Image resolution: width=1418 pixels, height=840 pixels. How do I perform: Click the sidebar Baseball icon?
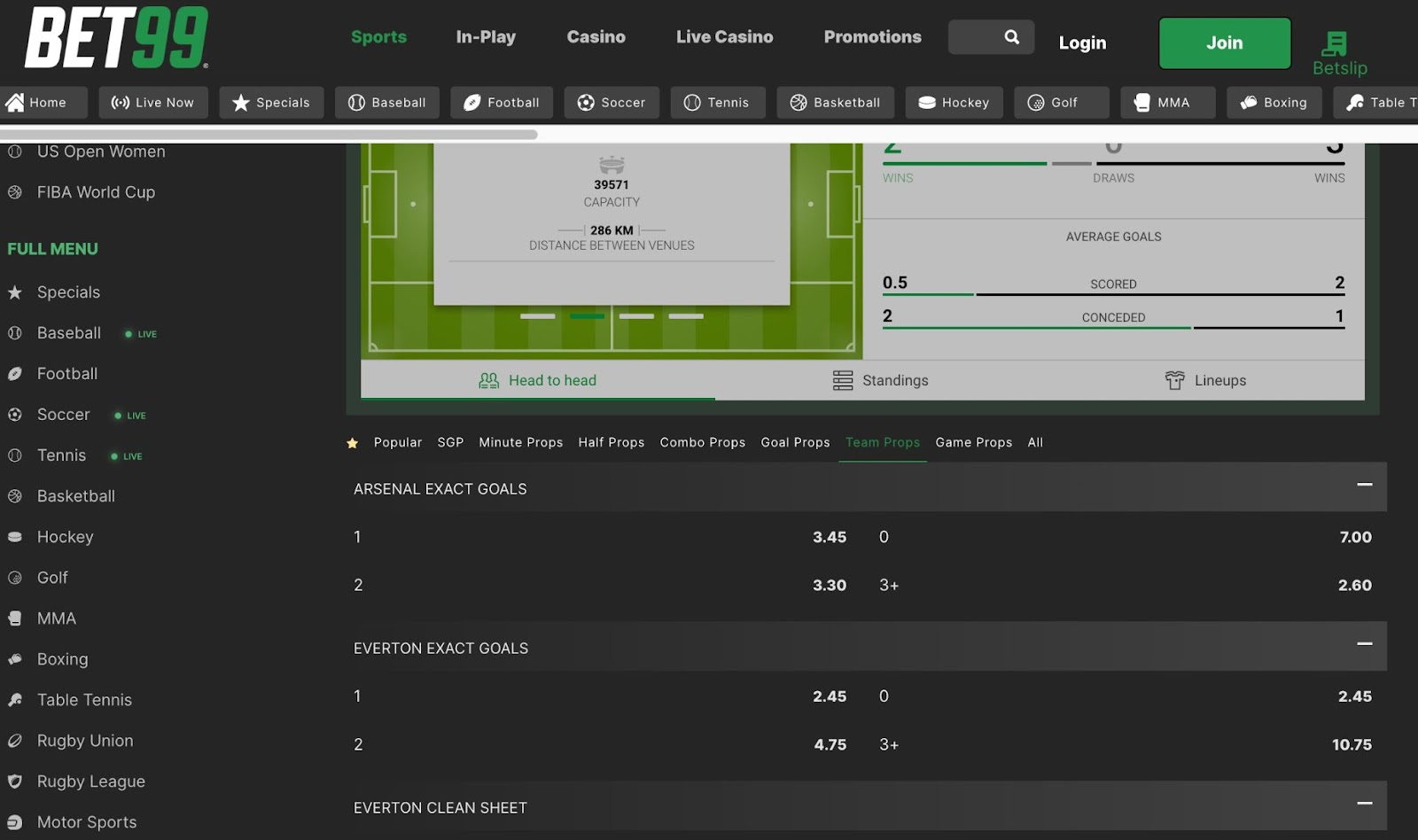coord(15,333)
